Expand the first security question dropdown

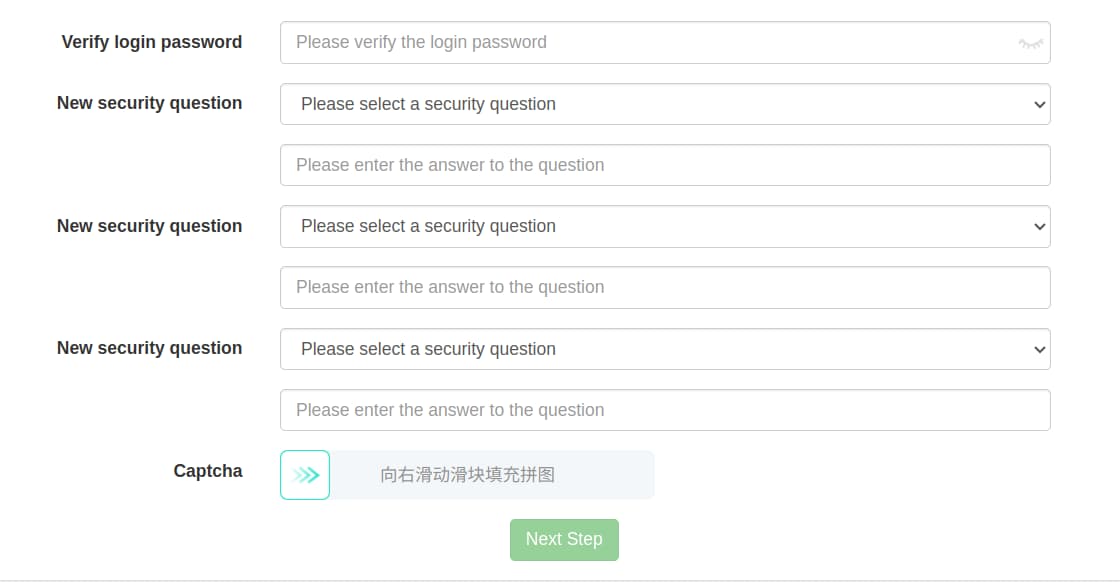pyautogui.click(x=665, y=104)
